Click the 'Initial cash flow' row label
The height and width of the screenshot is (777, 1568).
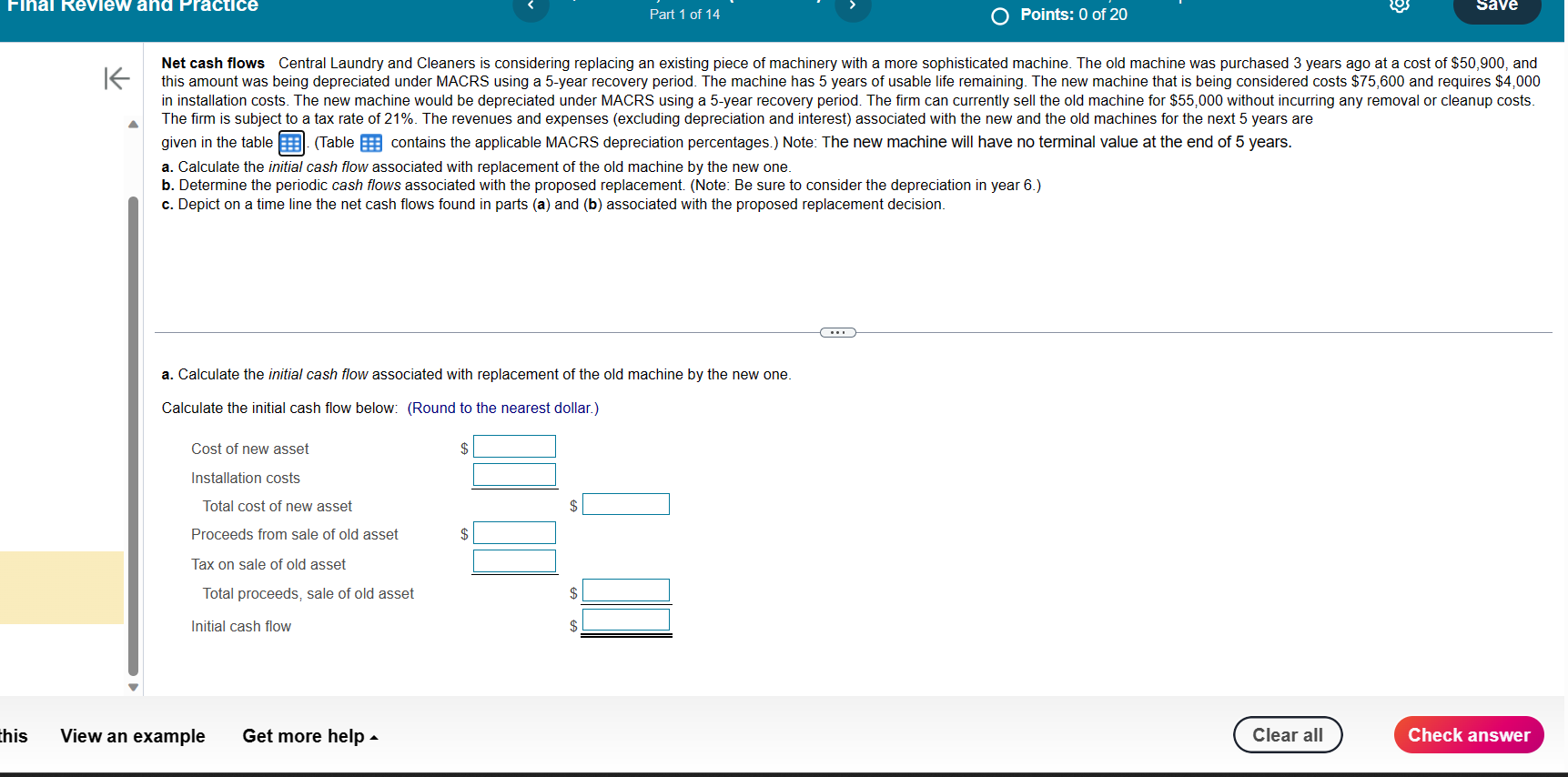click(x=241, y=627)
